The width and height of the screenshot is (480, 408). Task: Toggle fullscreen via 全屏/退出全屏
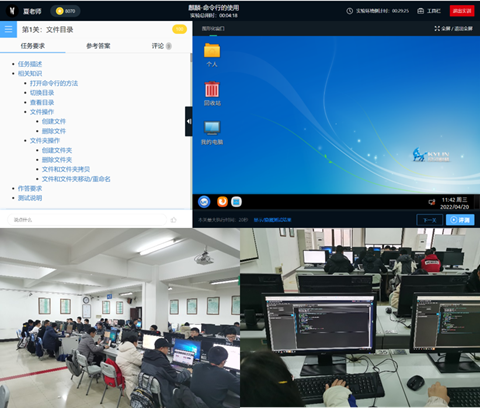click(x=454, y=28)
